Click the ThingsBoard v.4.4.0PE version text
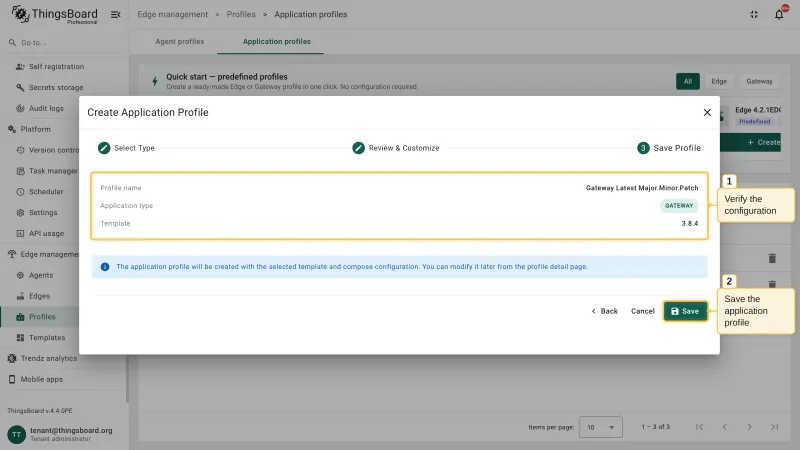This screenshot has width=800, height=450. [40, 411]
